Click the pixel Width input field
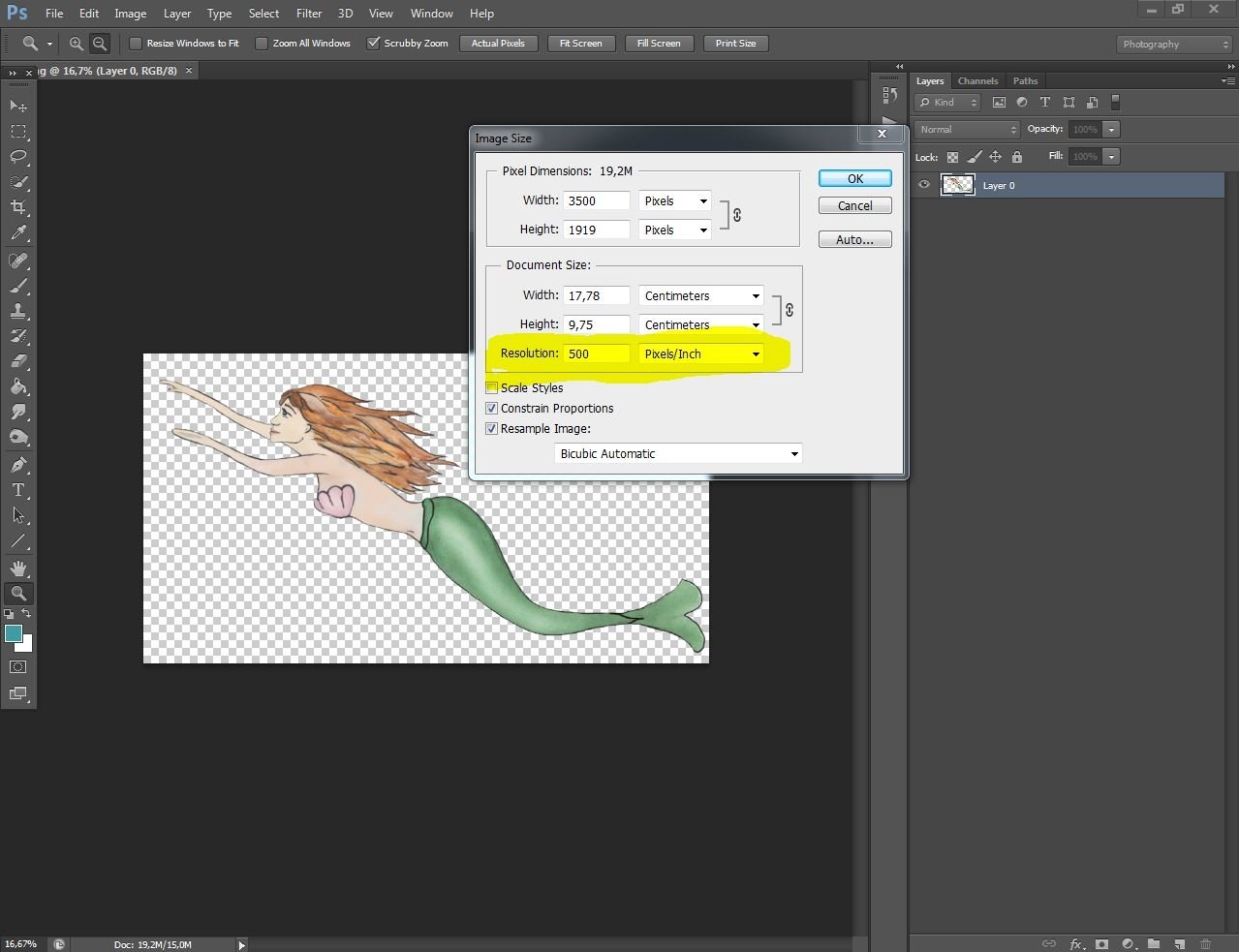The width and height of the screenshot is (1239, 952). [595, 200]
